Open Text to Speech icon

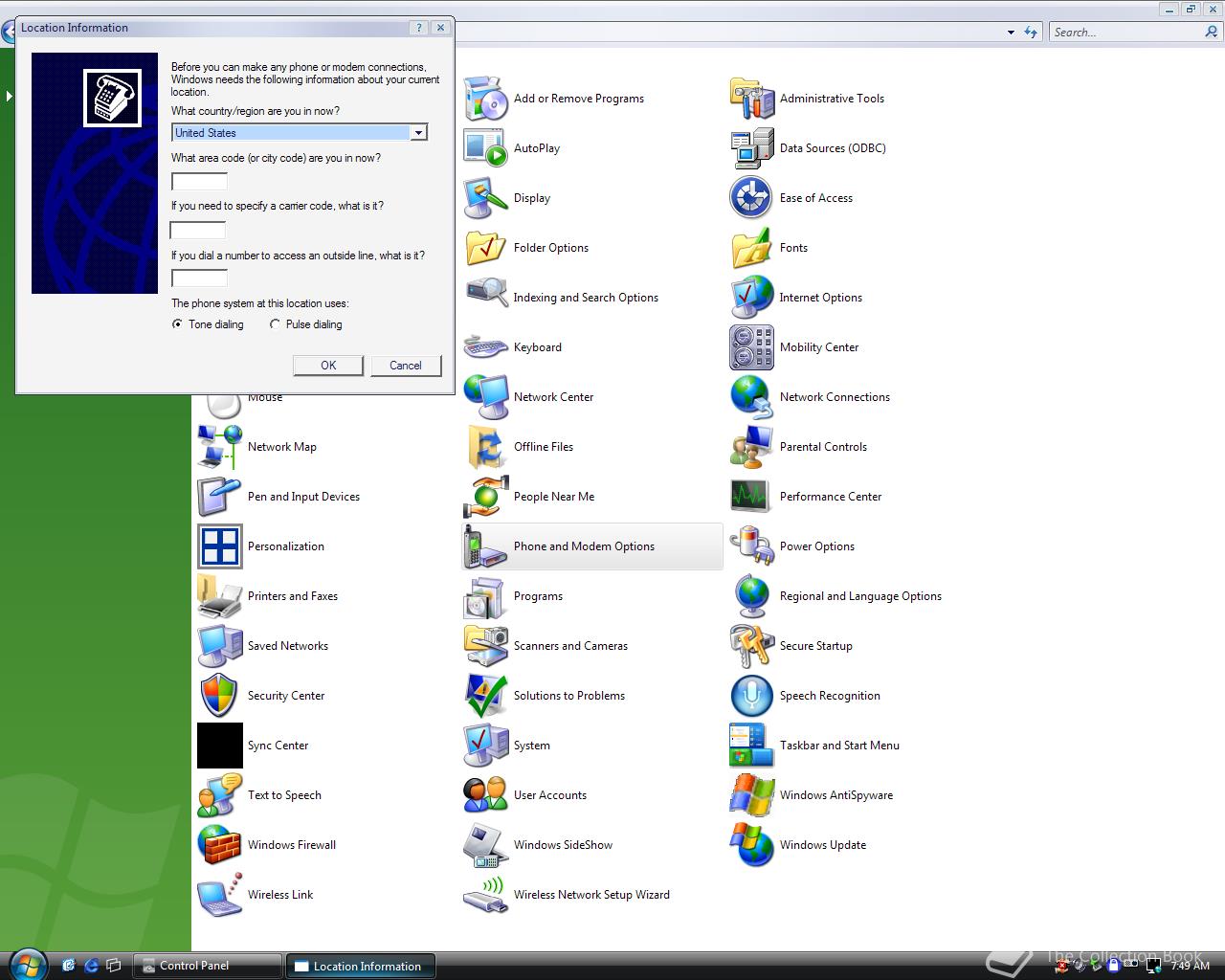[x=220, y=795]
